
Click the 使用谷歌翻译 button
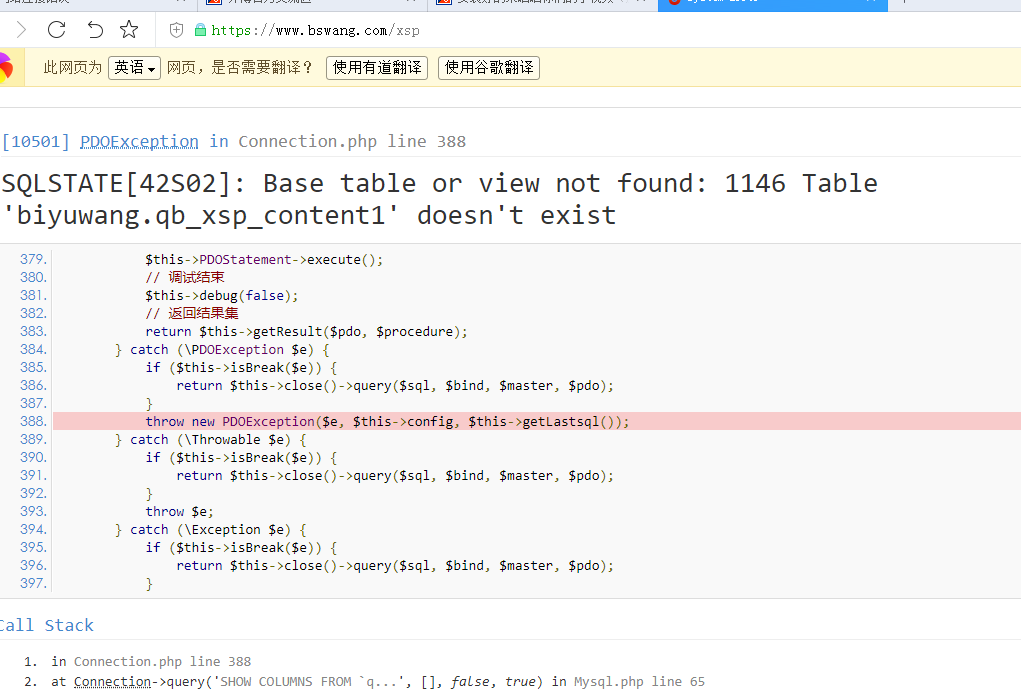[x=488, y=68]
